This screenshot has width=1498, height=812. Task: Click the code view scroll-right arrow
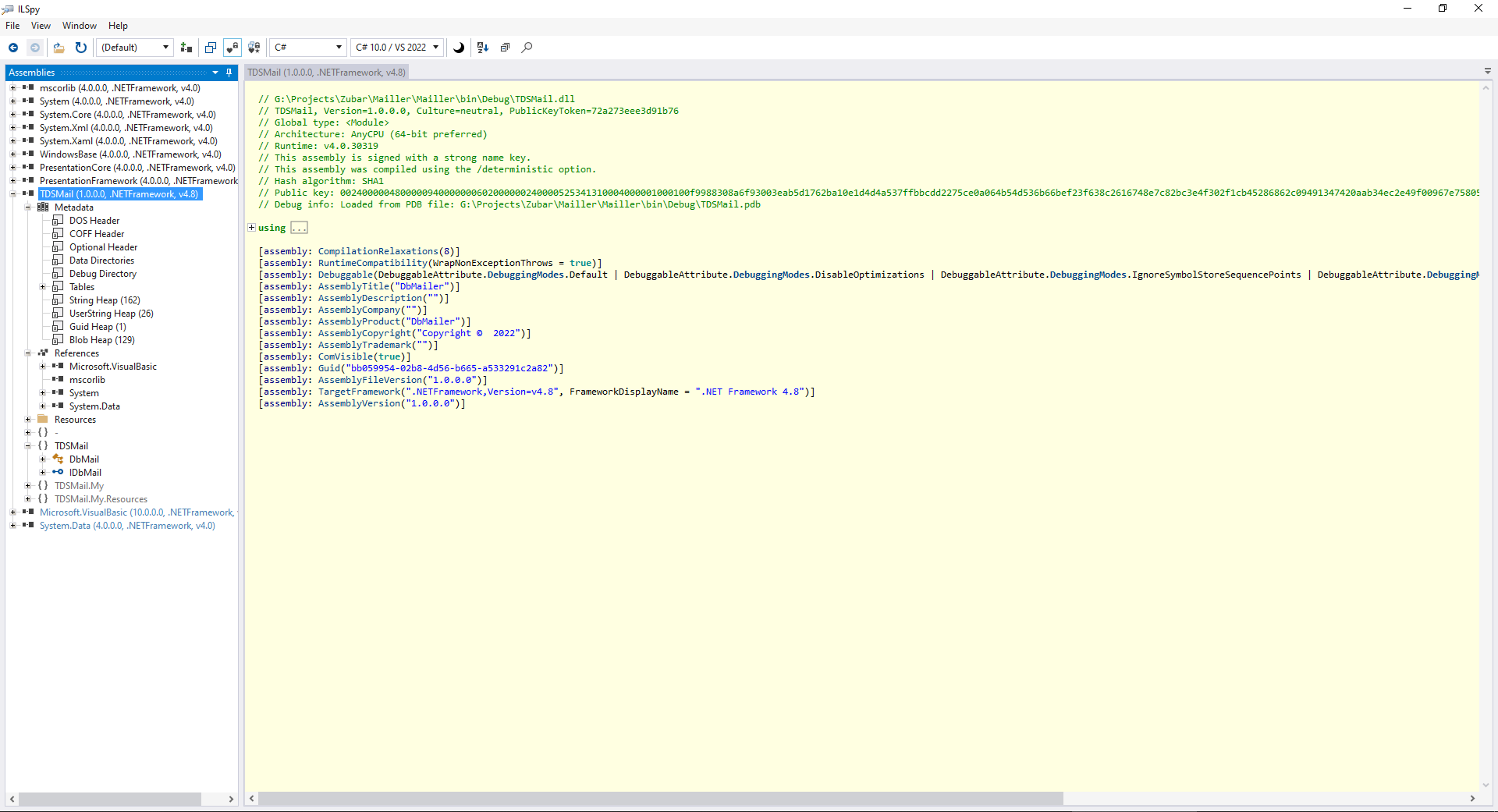click(1472, 799)
